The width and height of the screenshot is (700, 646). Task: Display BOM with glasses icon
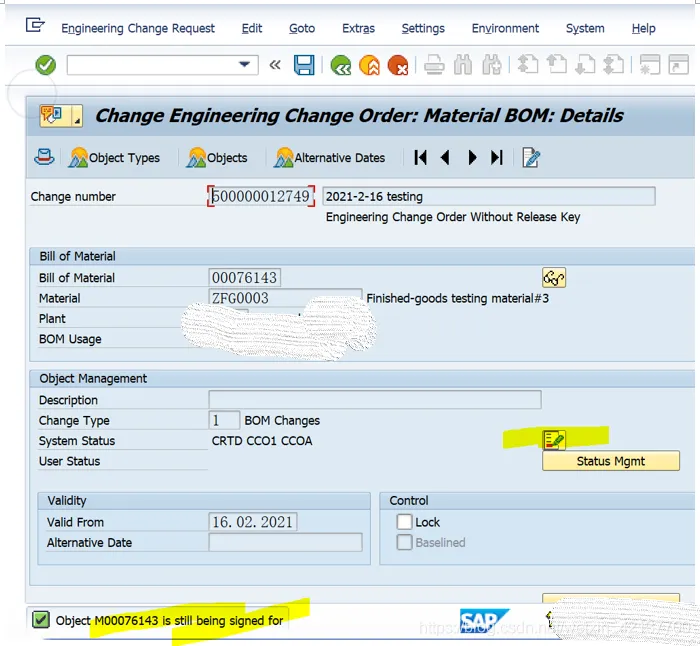tap(554, 278)
